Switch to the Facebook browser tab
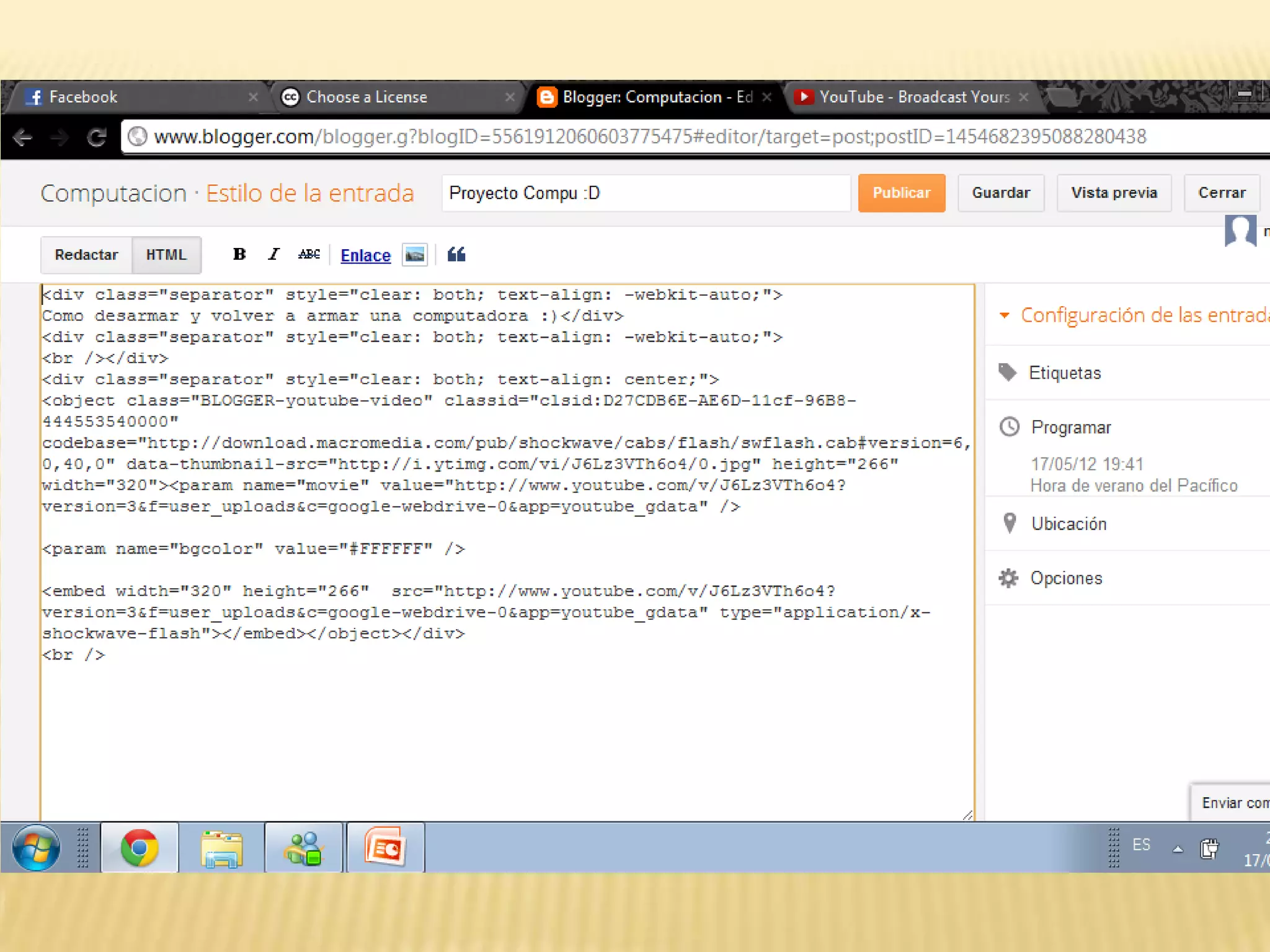Image resolution: width=1270 pixels, height=952 pixels. click(84, 97)
